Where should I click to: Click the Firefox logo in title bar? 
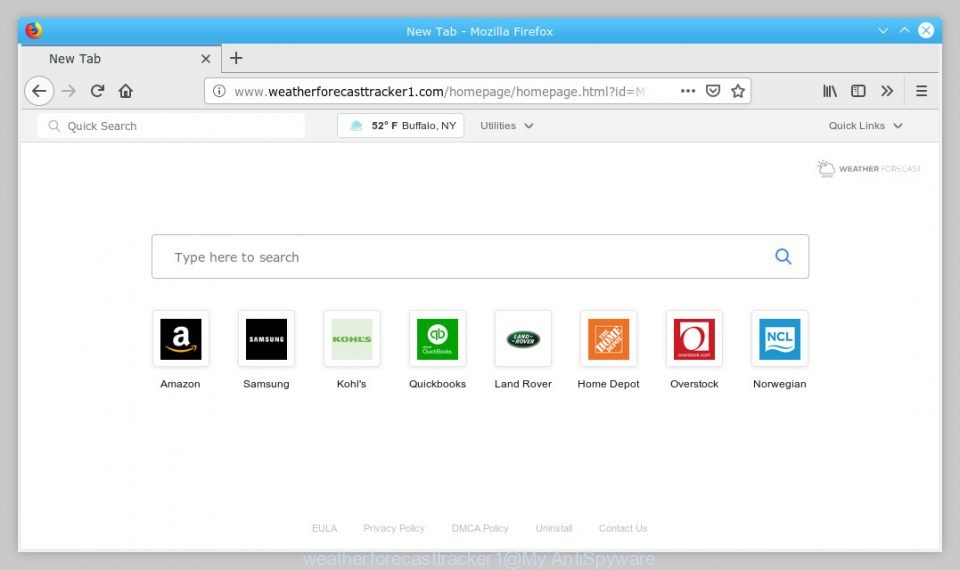click(34, 30)
